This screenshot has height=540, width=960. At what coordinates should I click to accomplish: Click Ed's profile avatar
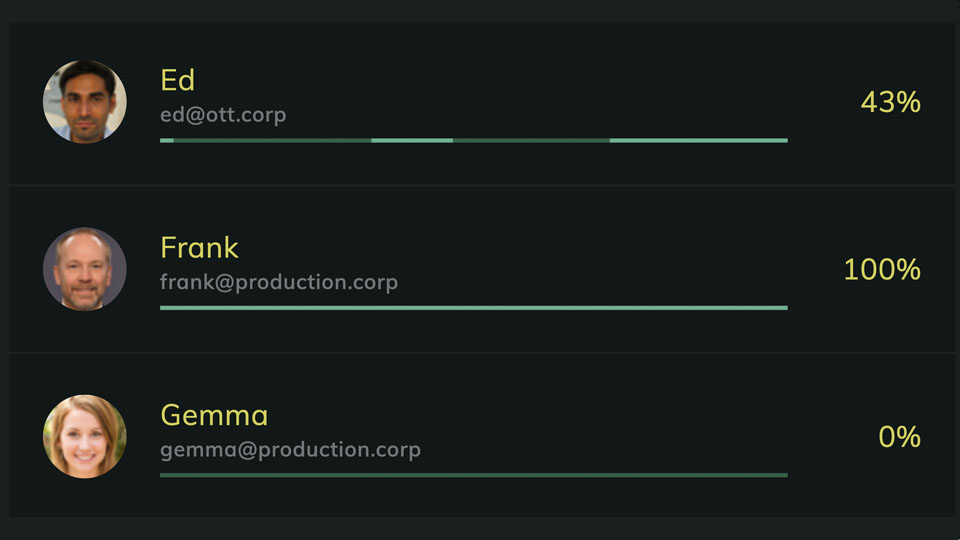click(x=85, y=102)
